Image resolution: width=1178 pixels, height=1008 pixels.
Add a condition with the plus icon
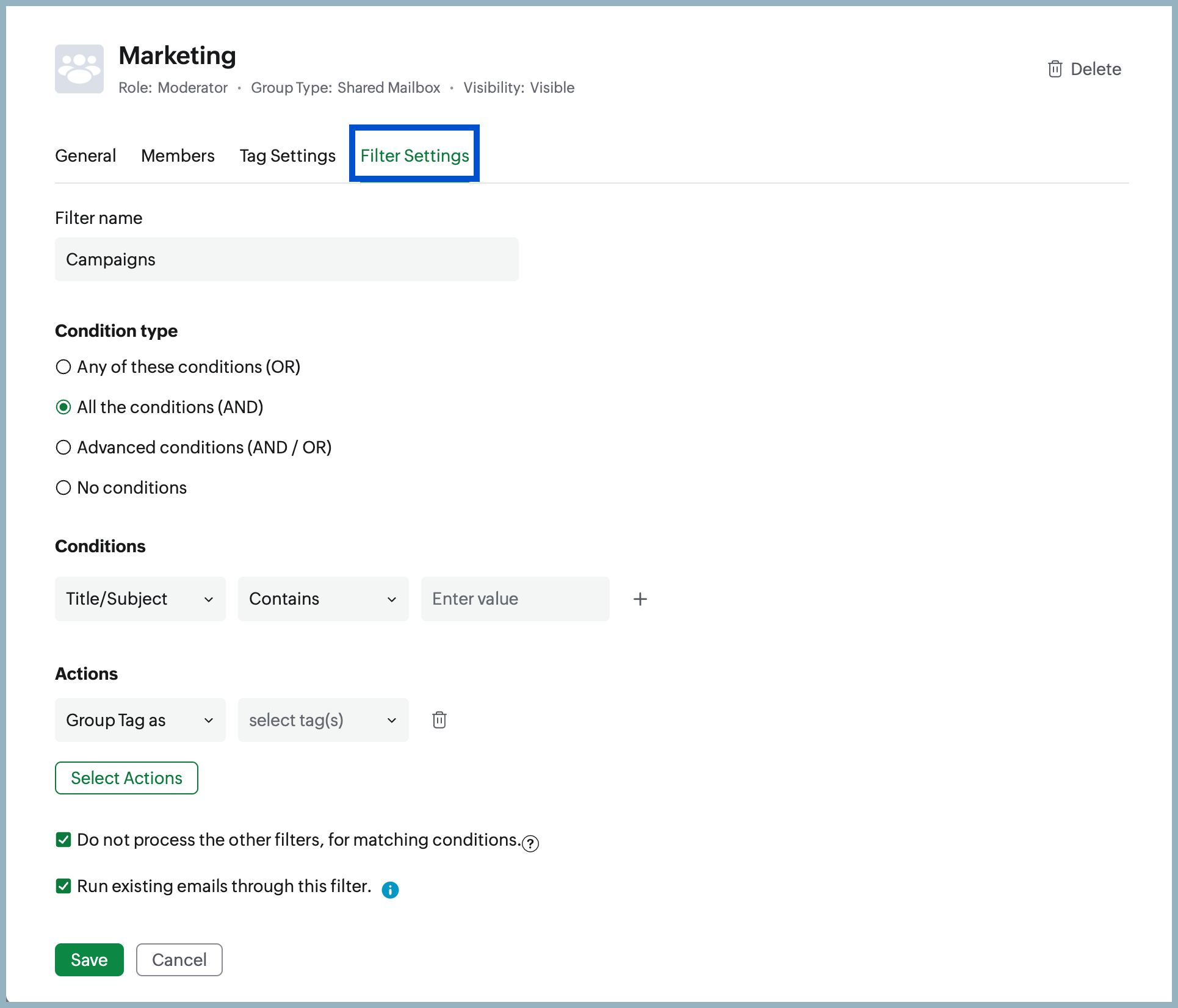point(640,599)
